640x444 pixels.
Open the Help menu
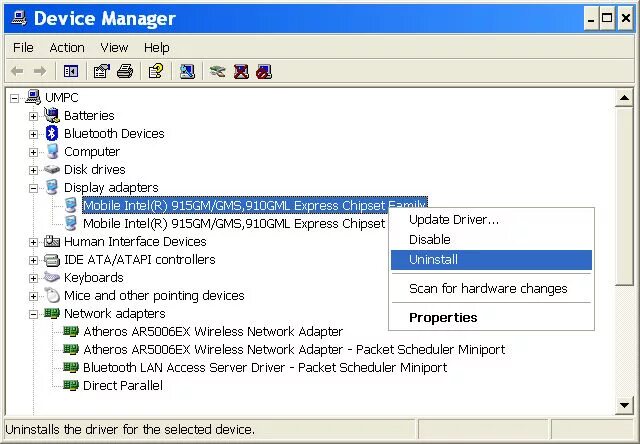coord(156,48)
